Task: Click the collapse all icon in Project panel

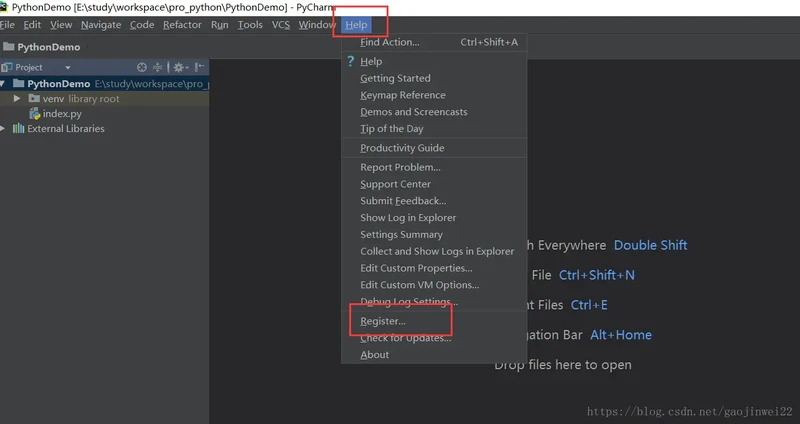Action: (x=157, y=67)
